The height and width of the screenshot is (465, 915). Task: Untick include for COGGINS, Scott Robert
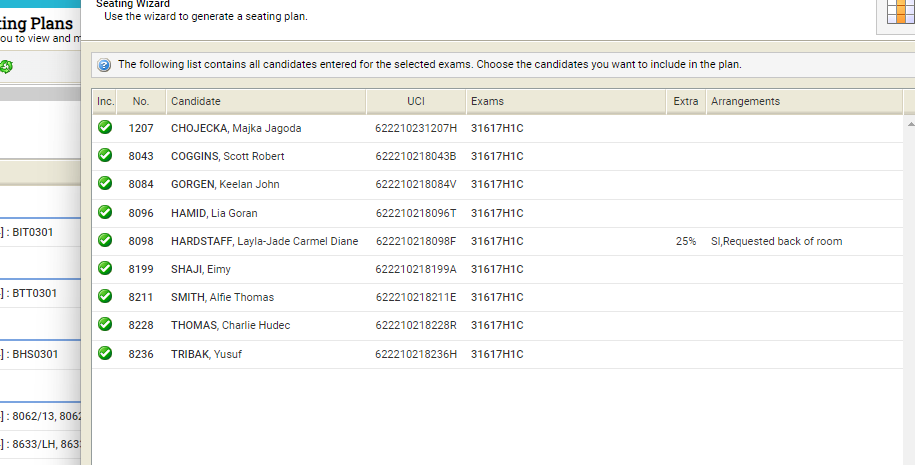(105, 156)
